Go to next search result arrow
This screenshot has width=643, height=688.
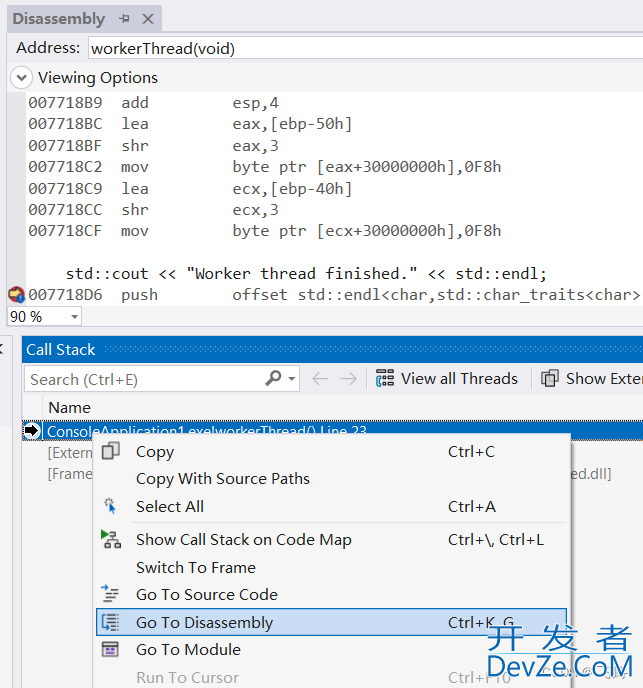[x=348, y=378]
